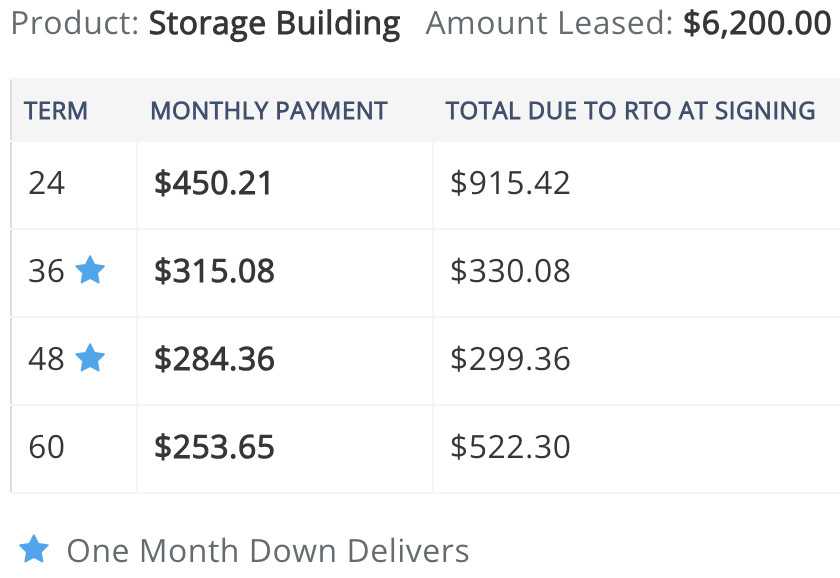
Task: Click the $299.36 total due amount
Action: tap(510, 359)
